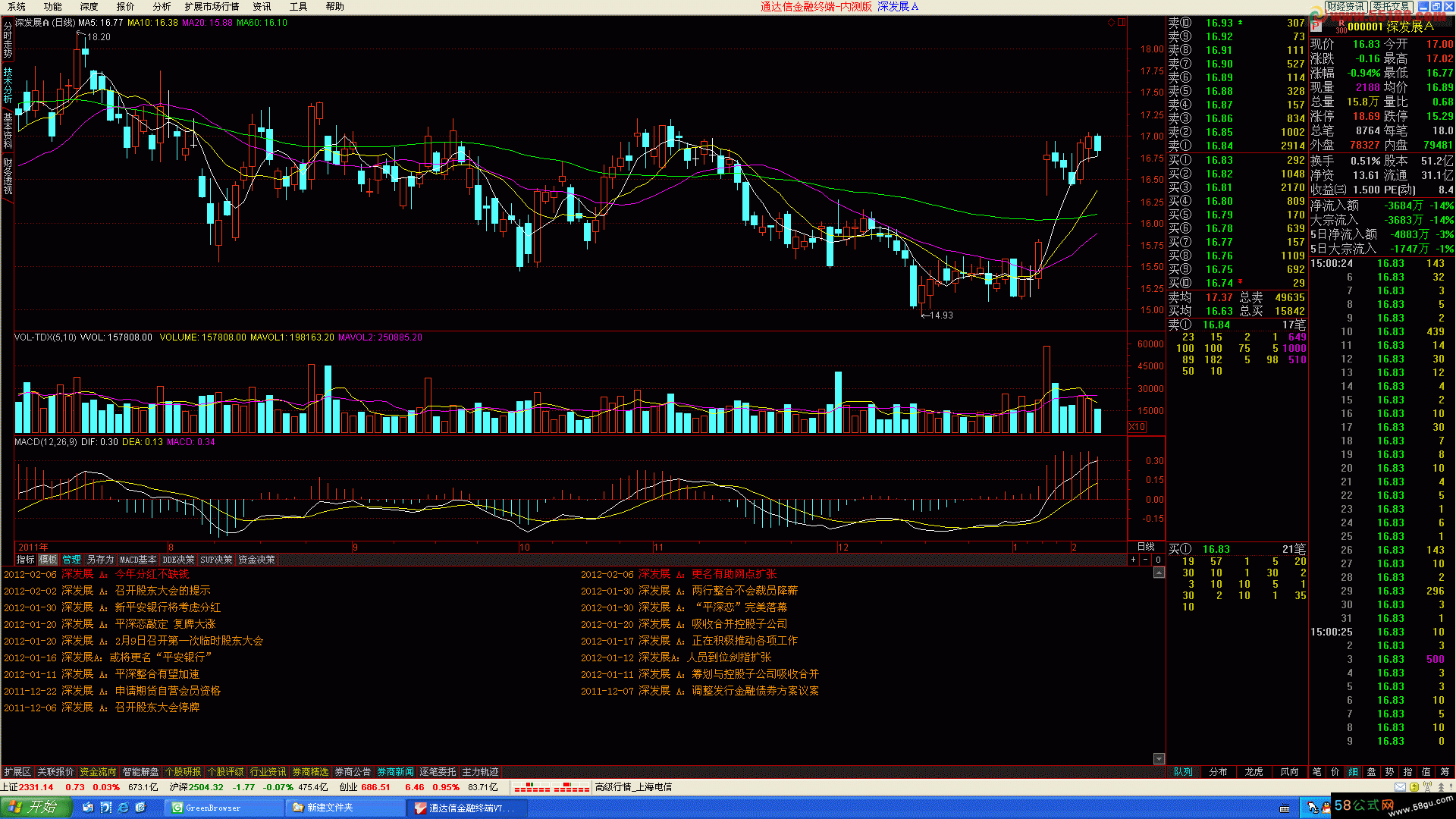This screenshot has height=819, width=1456.
Task: Click the 日线 period label
Action: (x=1146, y=546)
